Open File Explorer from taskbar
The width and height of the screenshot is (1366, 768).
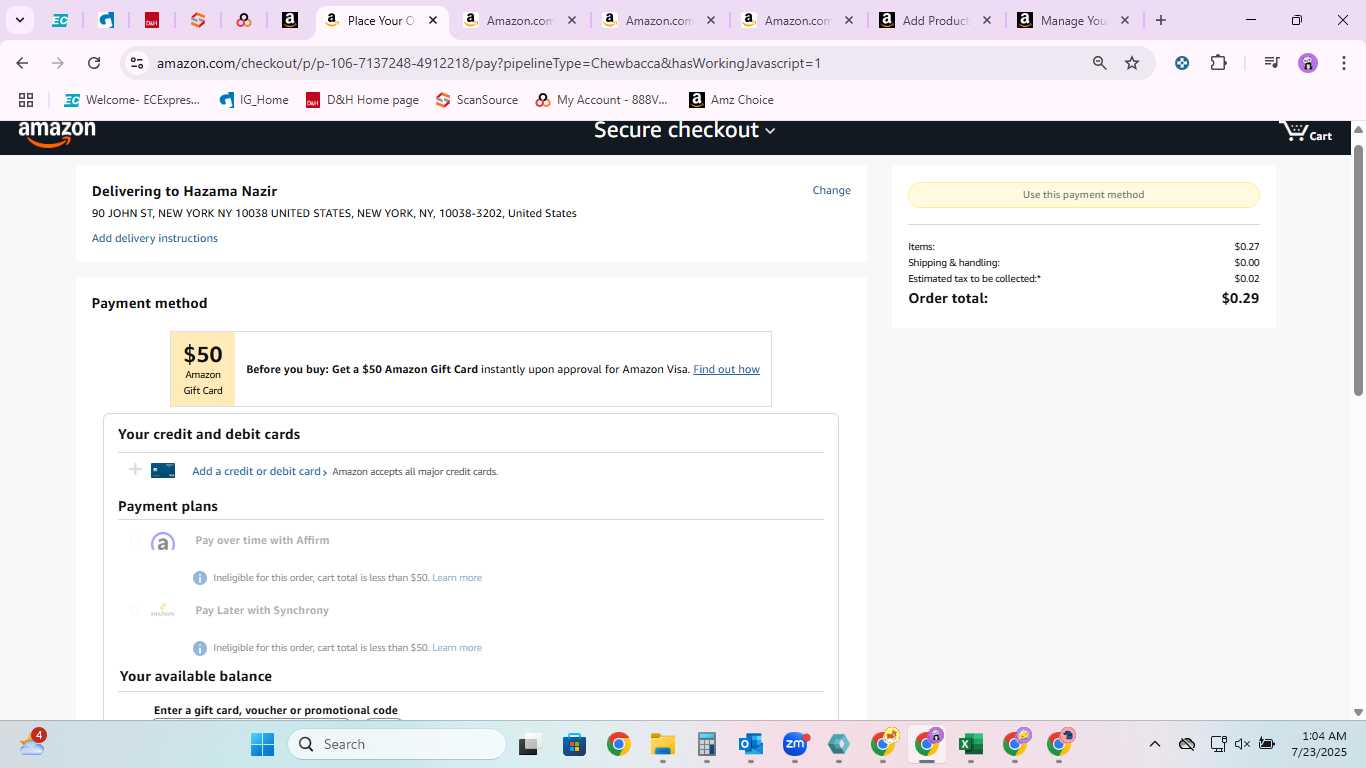tap(662, 744)
